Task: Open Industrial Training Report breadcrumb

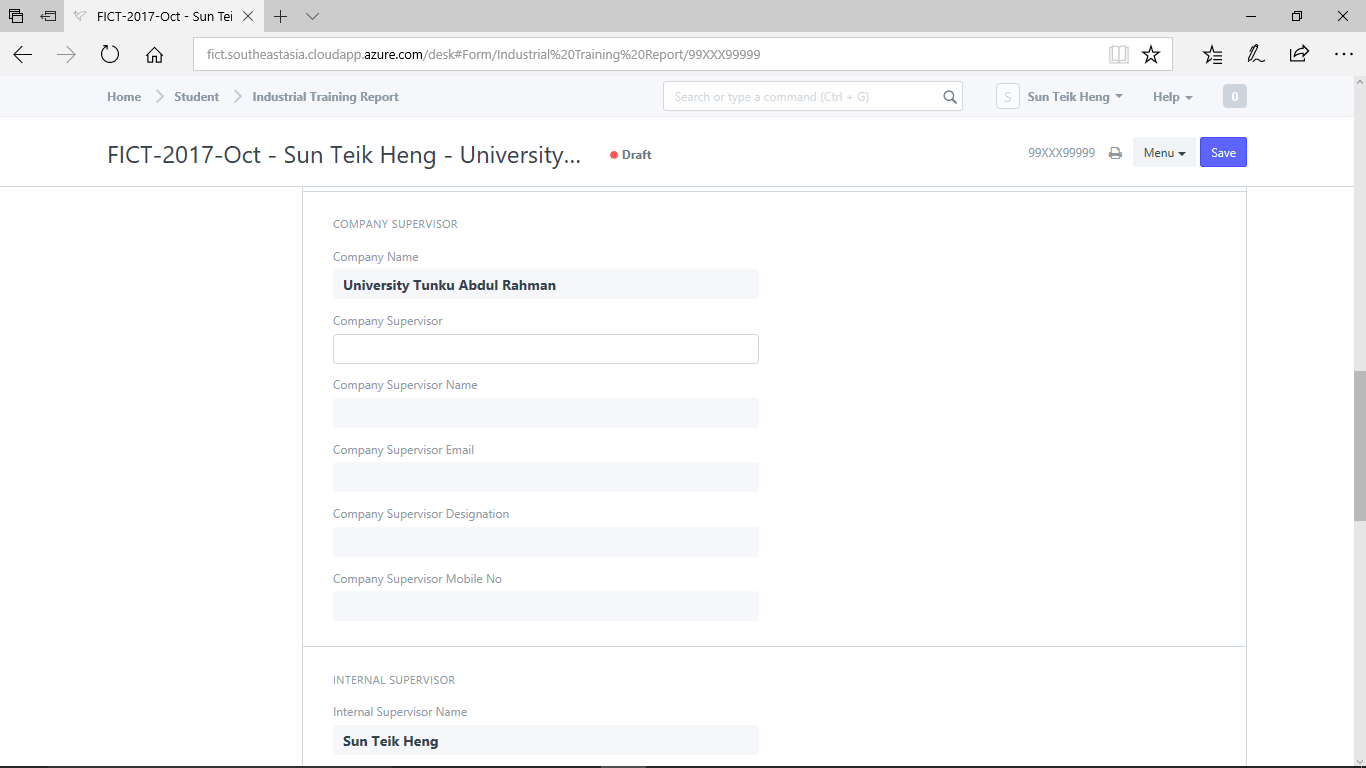Action: tap(325, 97)
